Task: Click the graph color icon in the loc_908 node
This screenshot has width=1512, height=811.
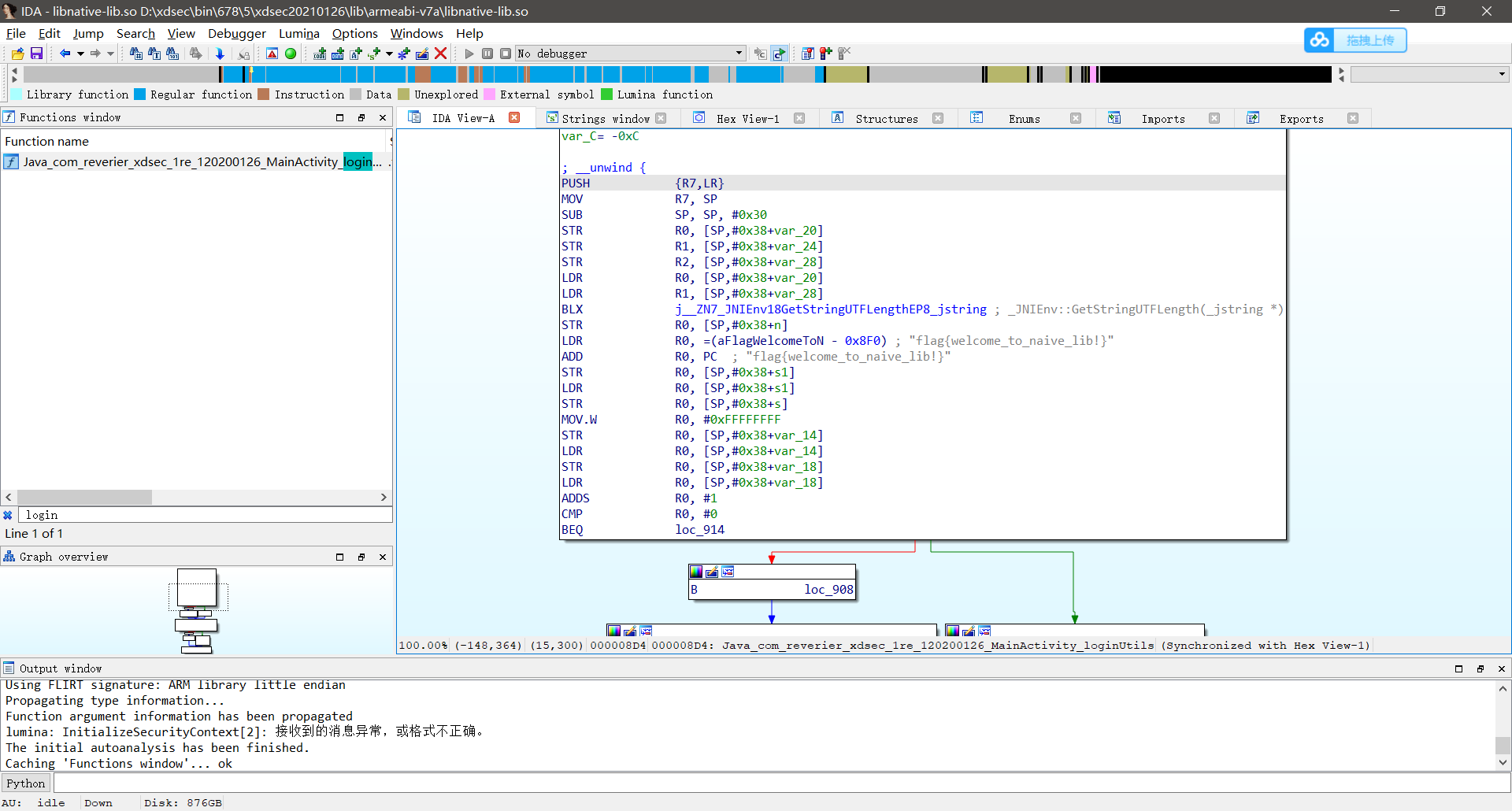Action: click(x=696, y=572)
